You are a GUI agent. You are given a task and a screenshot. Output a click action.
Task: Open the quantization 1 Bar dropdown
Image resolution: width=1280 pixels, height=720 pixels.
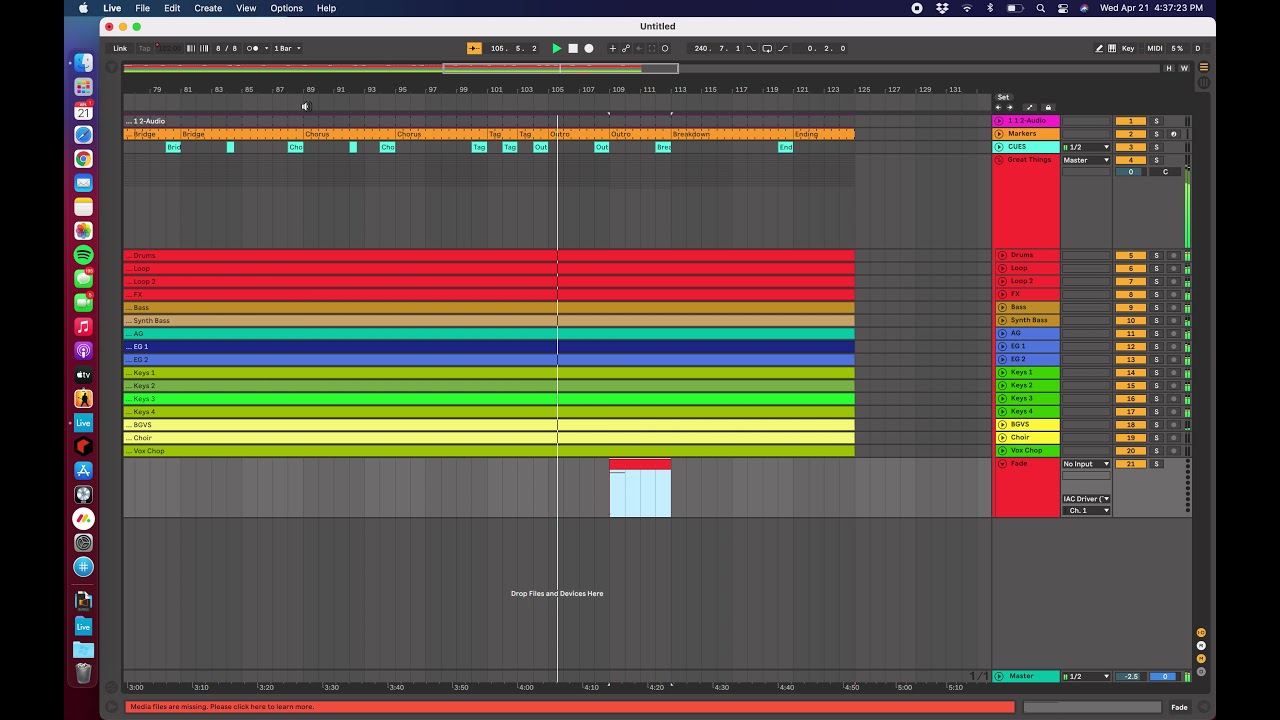coord(287,48)
